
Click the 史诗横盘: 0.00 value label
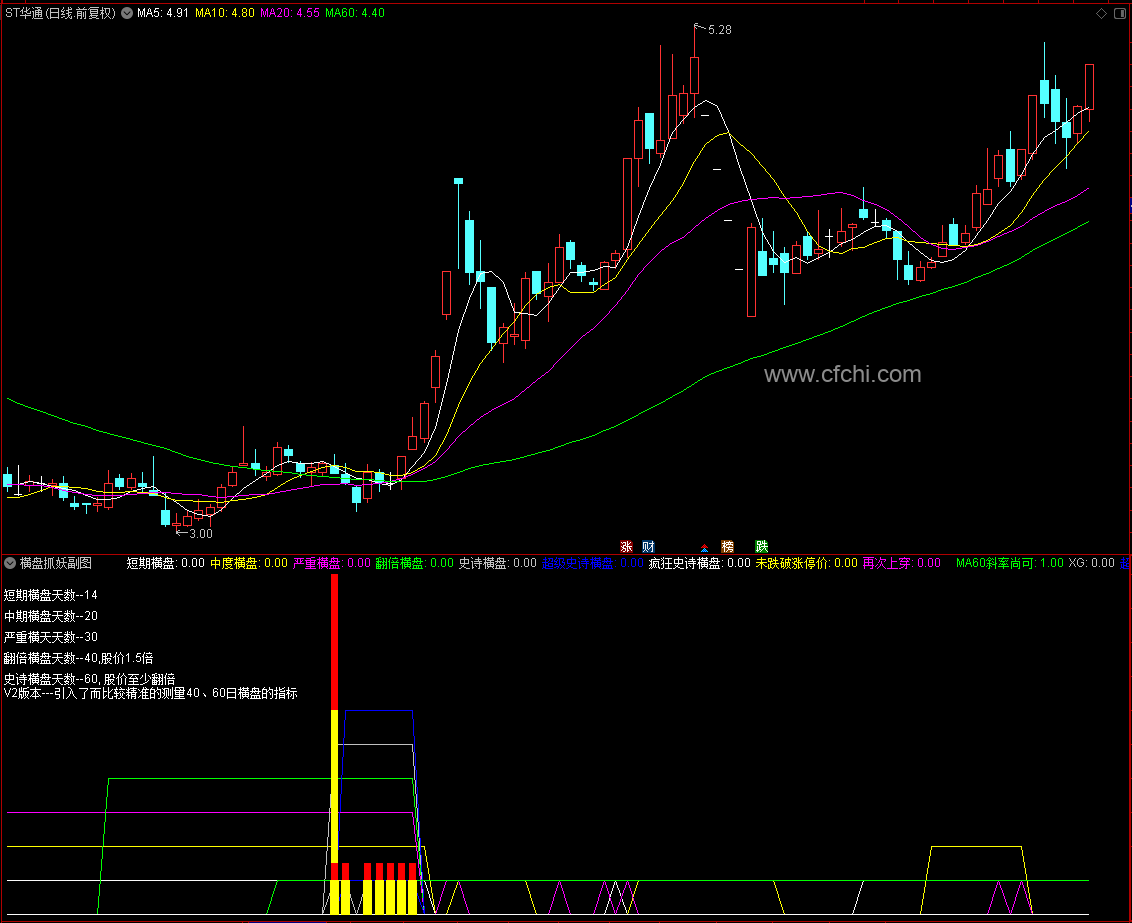tap(498, 563)
